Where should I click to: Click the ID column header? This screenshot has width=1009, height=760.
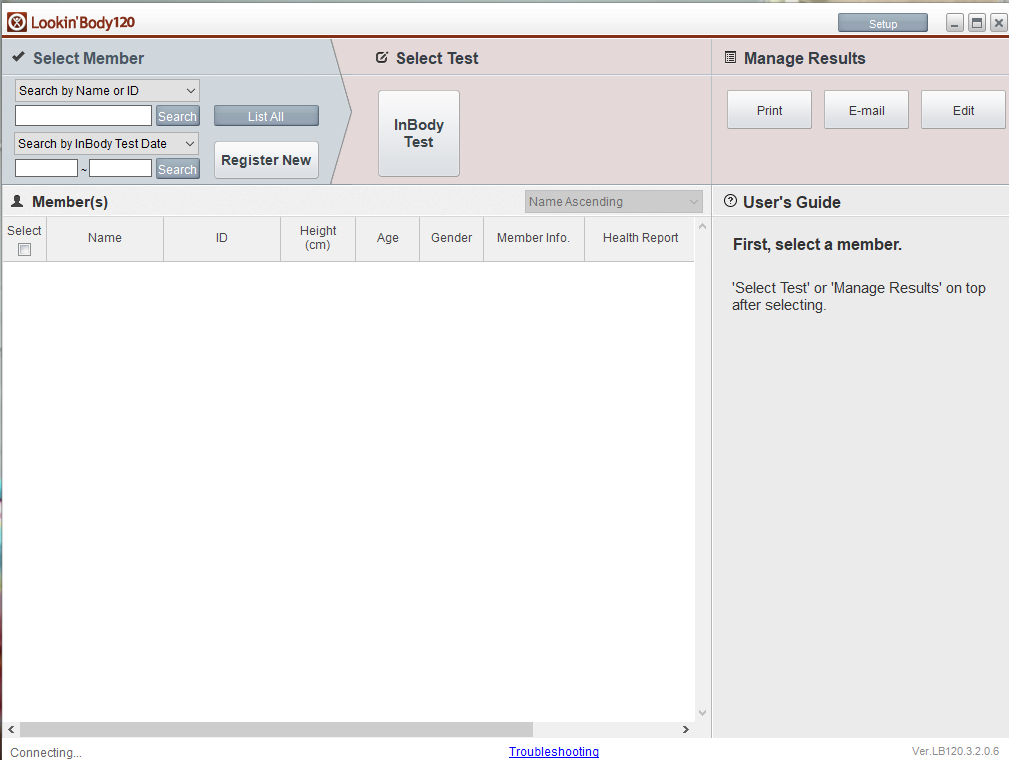click(222, 238)
